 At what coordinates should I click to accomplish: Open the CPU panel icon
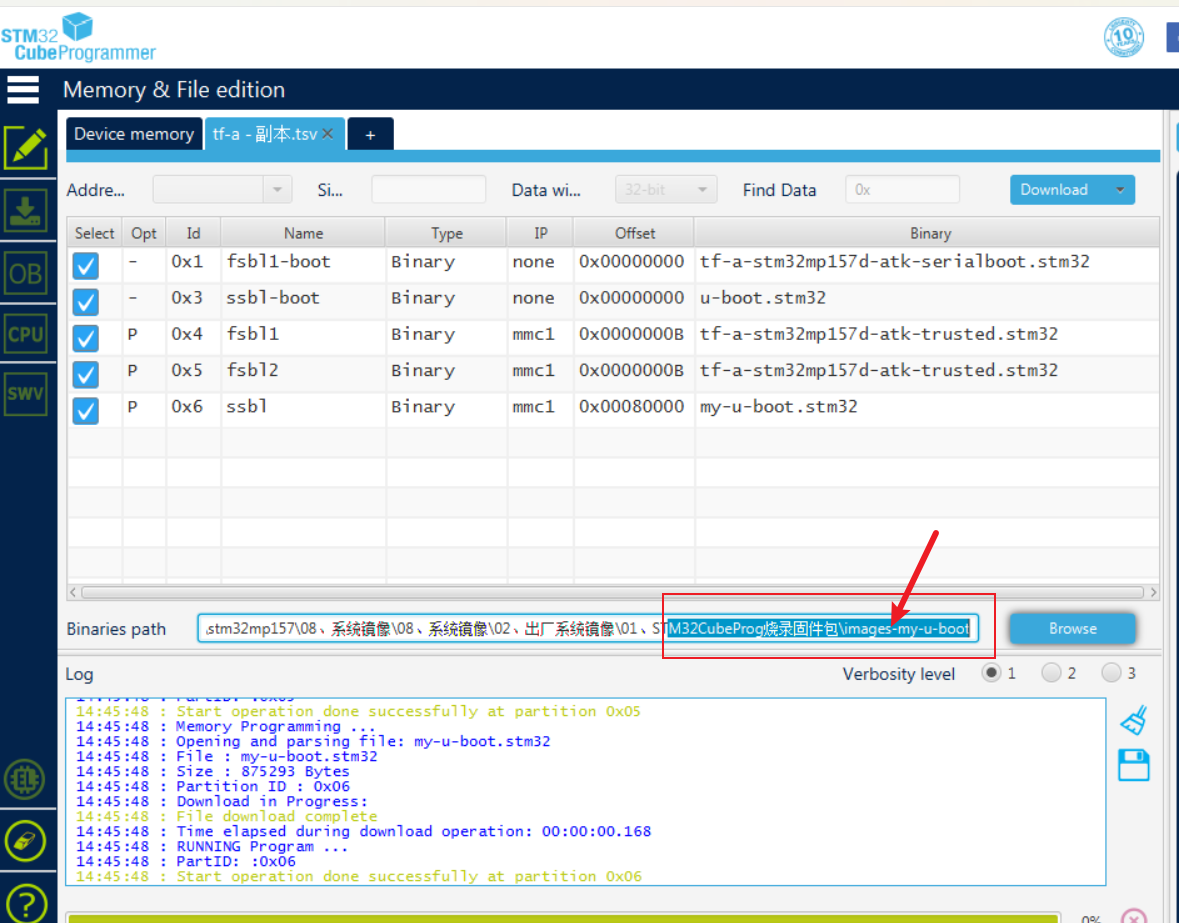(x=26, y=334)
